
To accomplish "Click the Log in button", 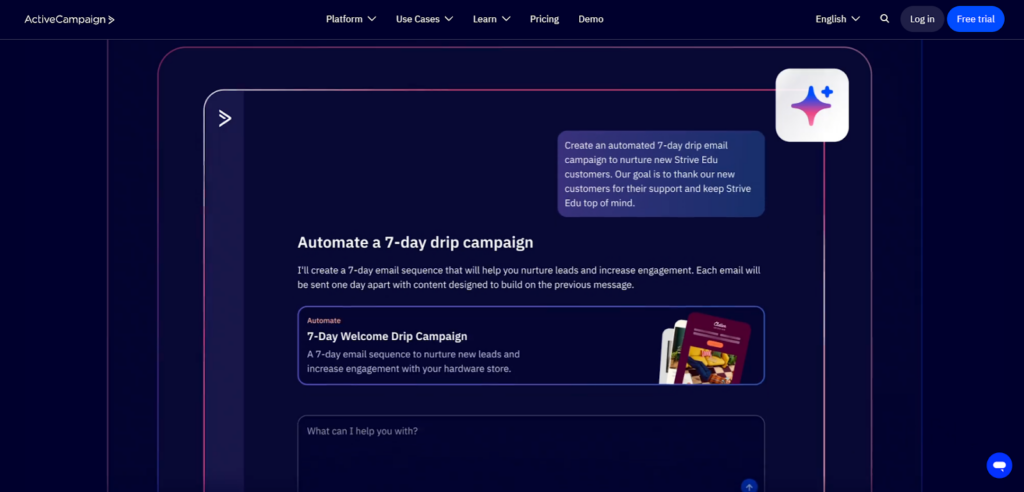I will pyautogui.click(x=922, y=19).
